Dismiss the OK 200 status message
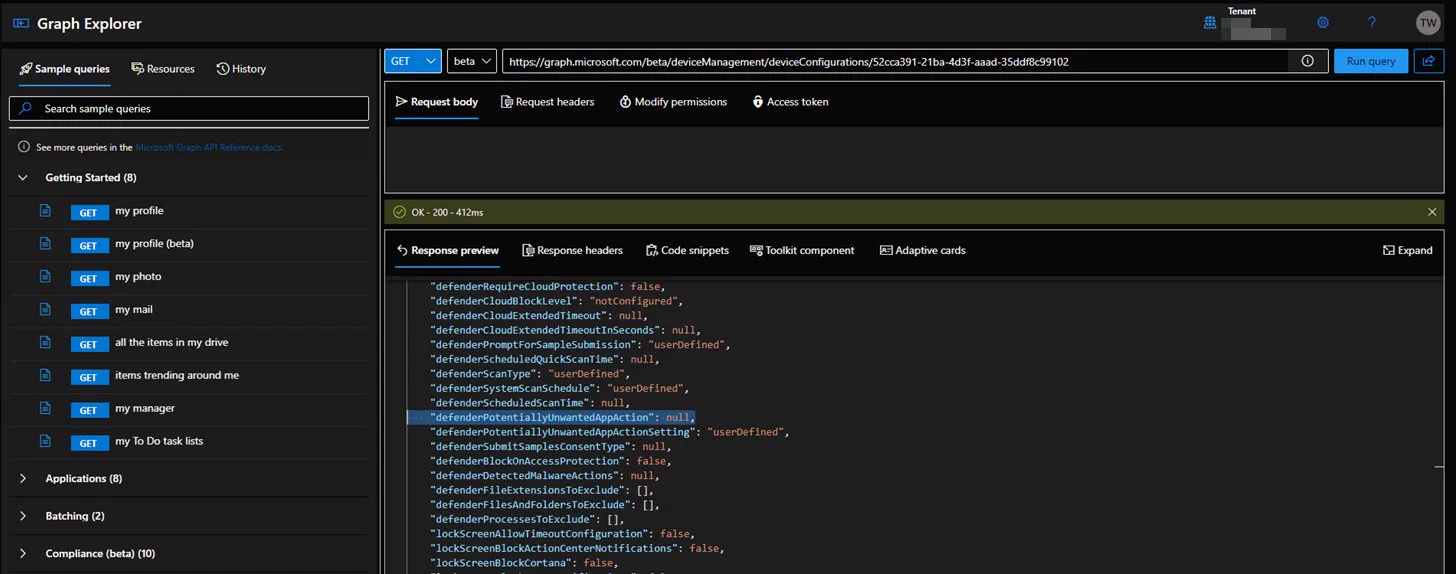 coord(1432,212)
